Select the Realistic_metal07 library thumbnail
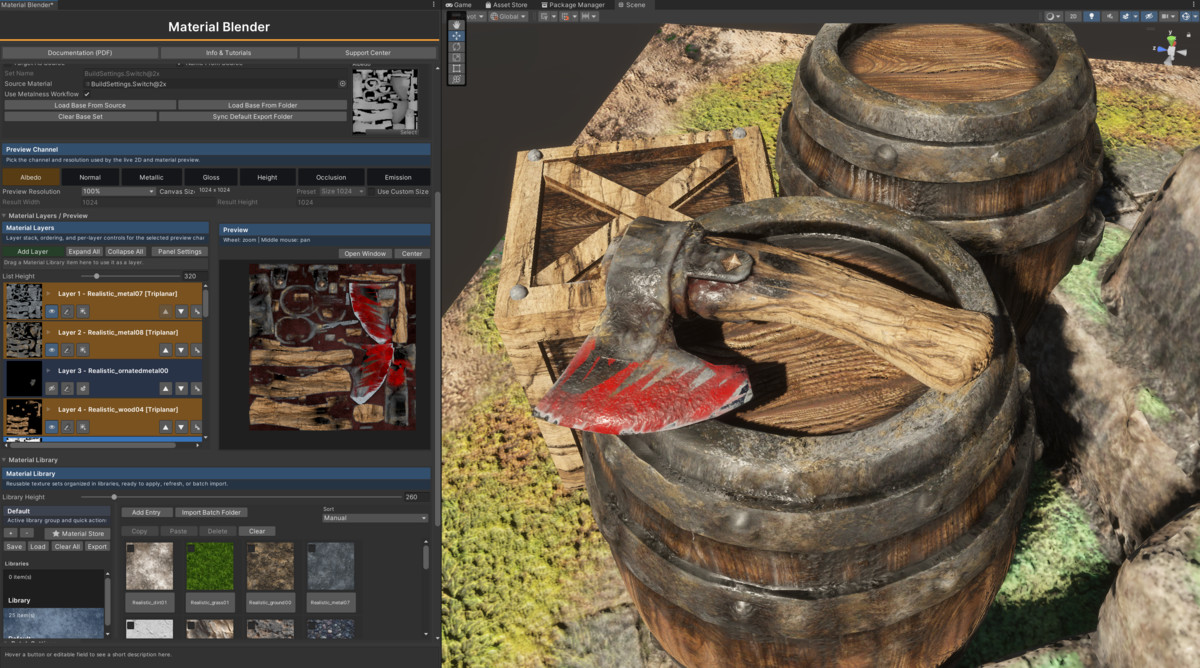1200x668 pixels. pos(331,567)
